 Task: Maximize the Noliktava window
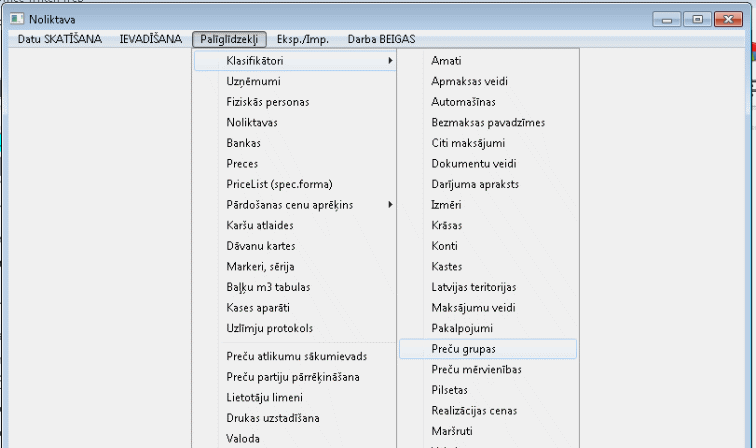click(x=698, y=19)
